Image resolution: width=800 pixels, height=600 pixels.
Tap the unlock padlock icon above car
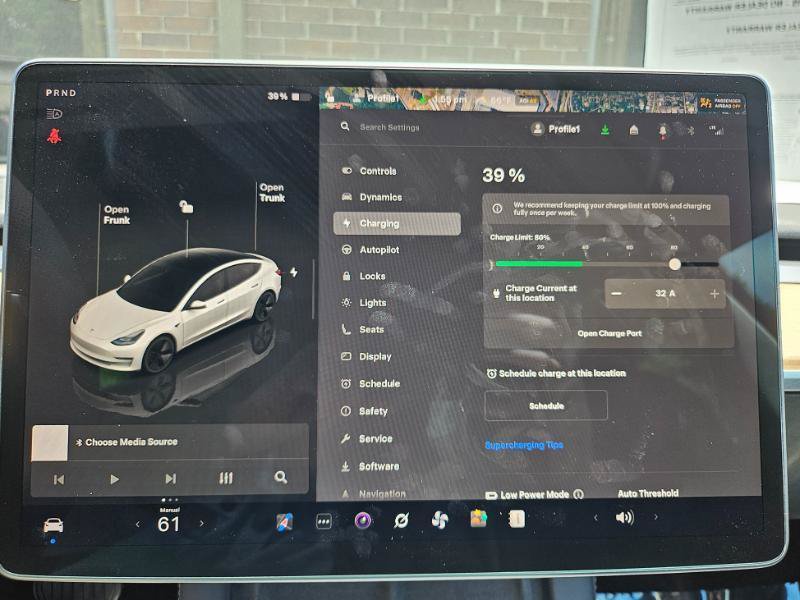(186, 207)
